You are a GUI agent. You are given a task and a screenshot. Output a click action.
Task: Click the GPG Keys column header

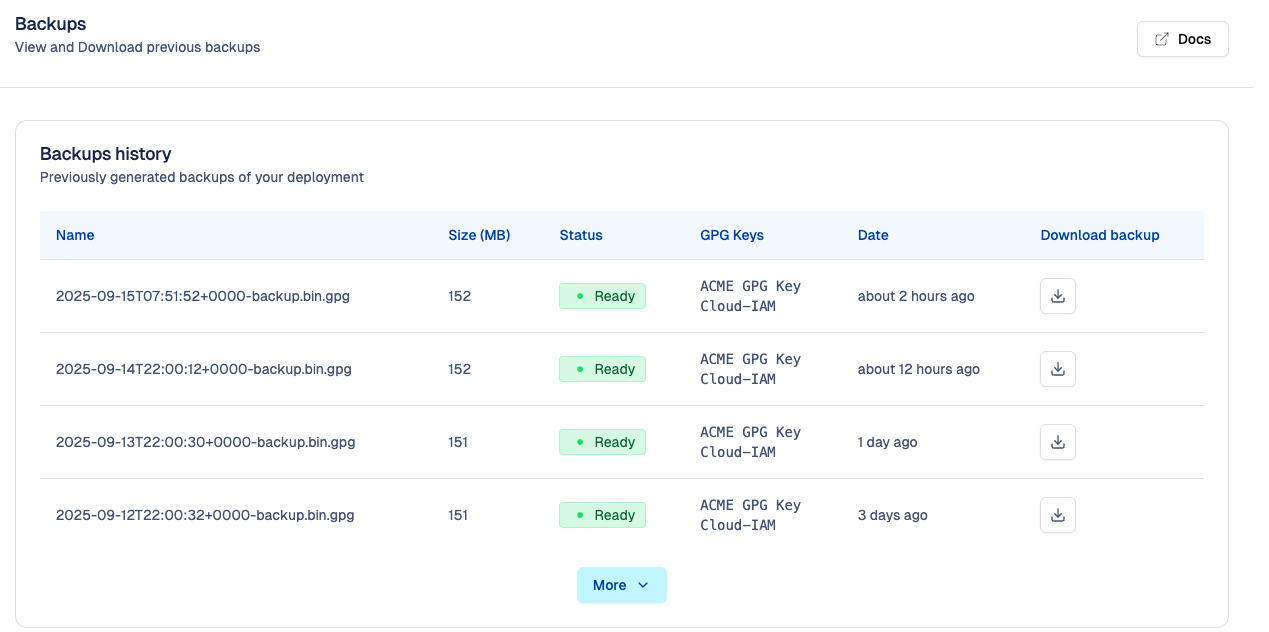732,235
